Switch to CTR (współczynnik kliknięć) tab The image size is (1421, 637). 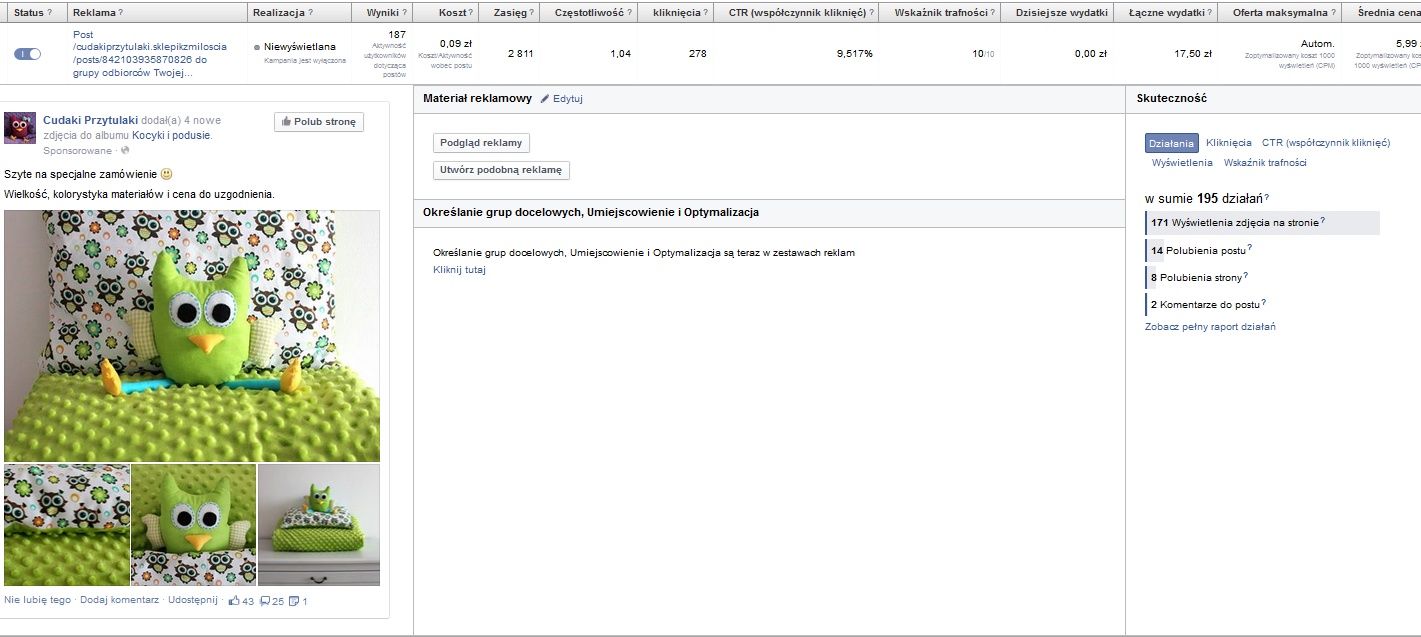[x=1326, y=143]
